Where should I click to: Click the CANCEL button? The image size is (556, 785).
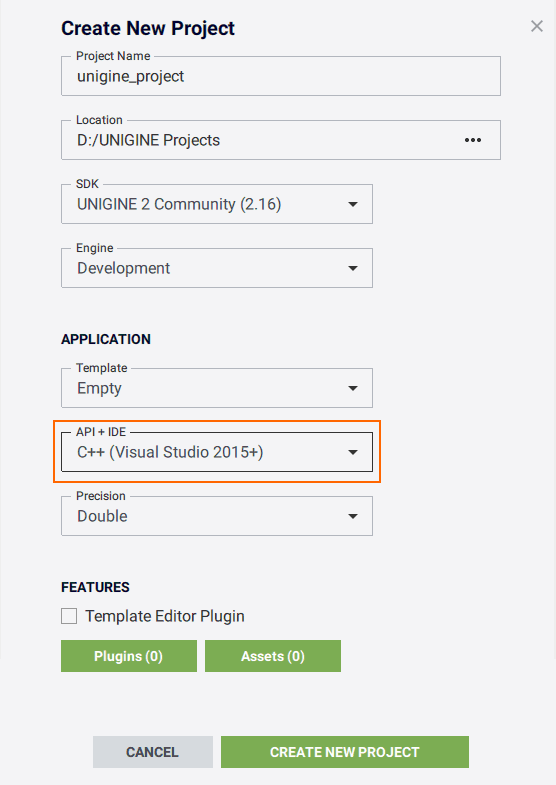tap(153, 752)
